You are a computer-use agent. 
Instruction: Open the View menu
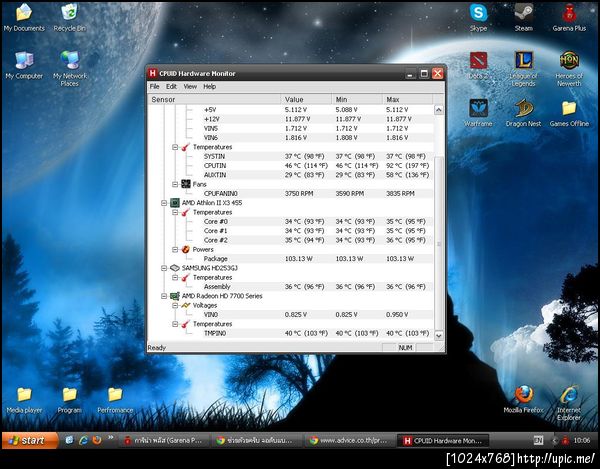tap(190, 86)
